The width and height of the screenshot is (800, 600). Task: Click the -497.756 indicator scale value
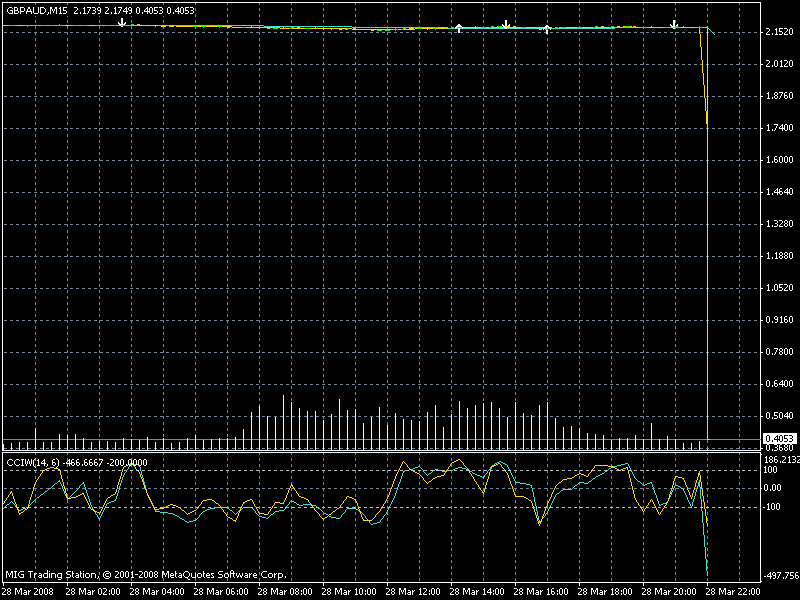pos(779,576)
